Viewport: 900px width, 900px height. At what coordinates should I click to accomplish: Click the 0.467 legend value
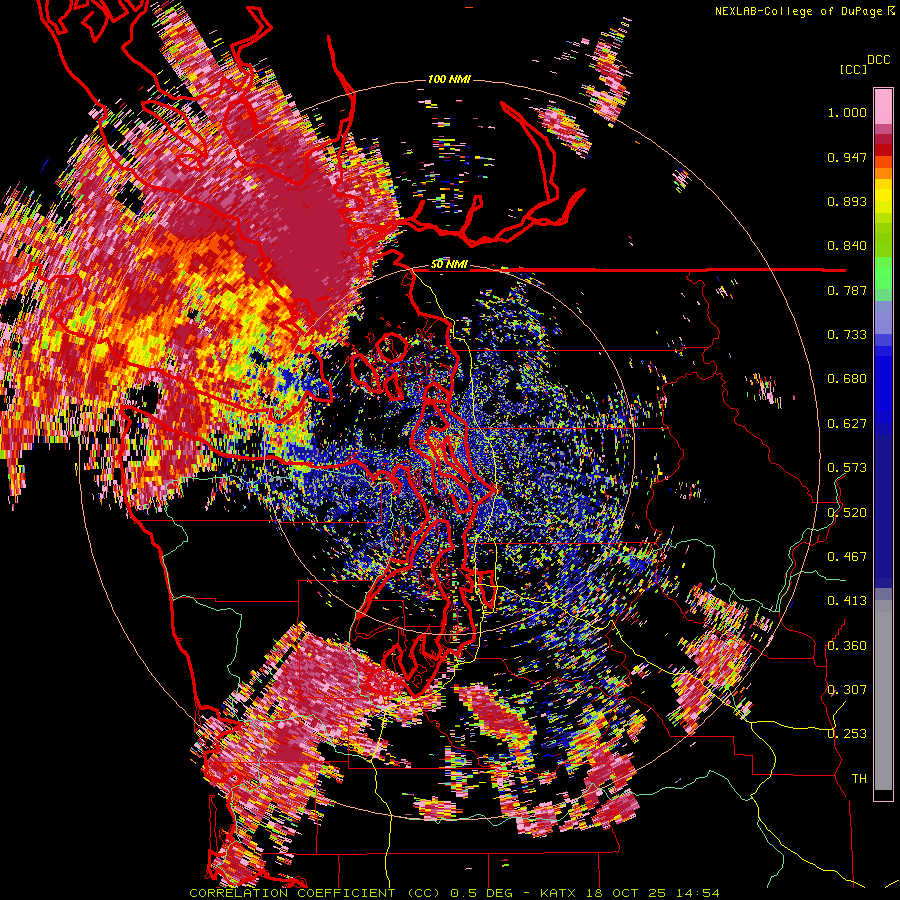click(x=847, y=557)
